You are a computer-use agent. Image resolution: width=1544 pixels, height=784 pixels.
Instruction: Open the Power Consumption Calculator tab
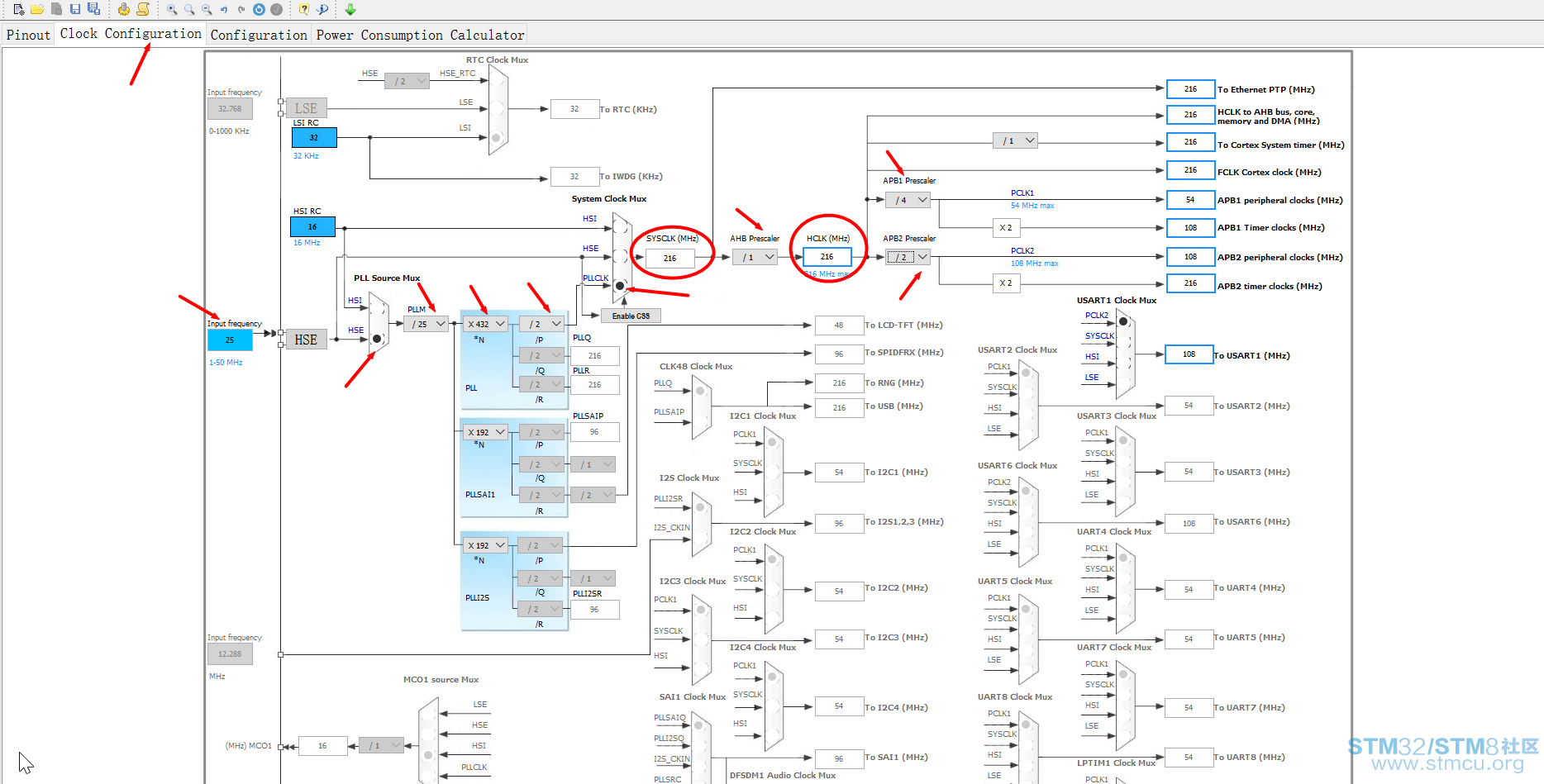point(420,35)
